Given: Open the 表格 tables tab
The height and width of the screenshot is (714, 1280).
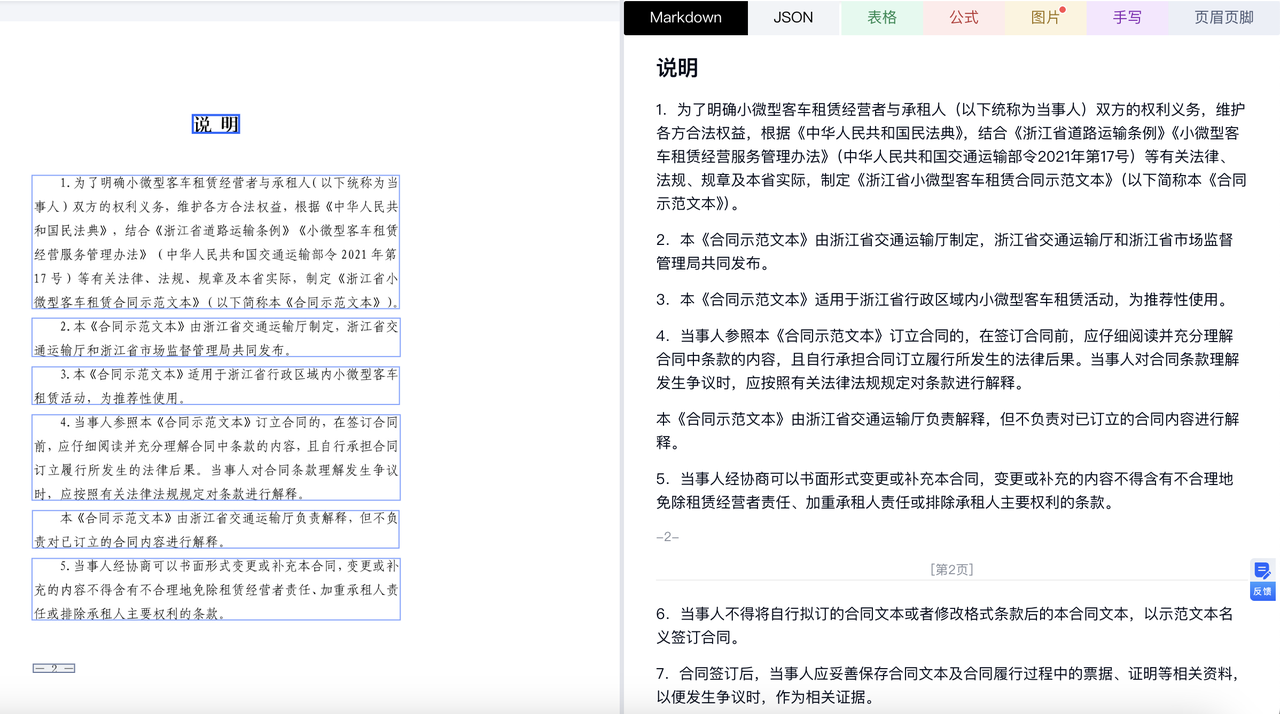Looking at the screenshot, I should tap(883, 17).
